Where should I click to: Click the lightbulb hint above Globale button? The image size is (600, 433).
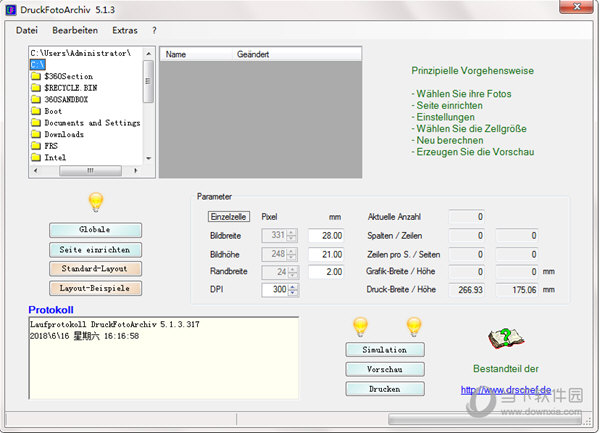pyautogui.click(x=96, y=203)
